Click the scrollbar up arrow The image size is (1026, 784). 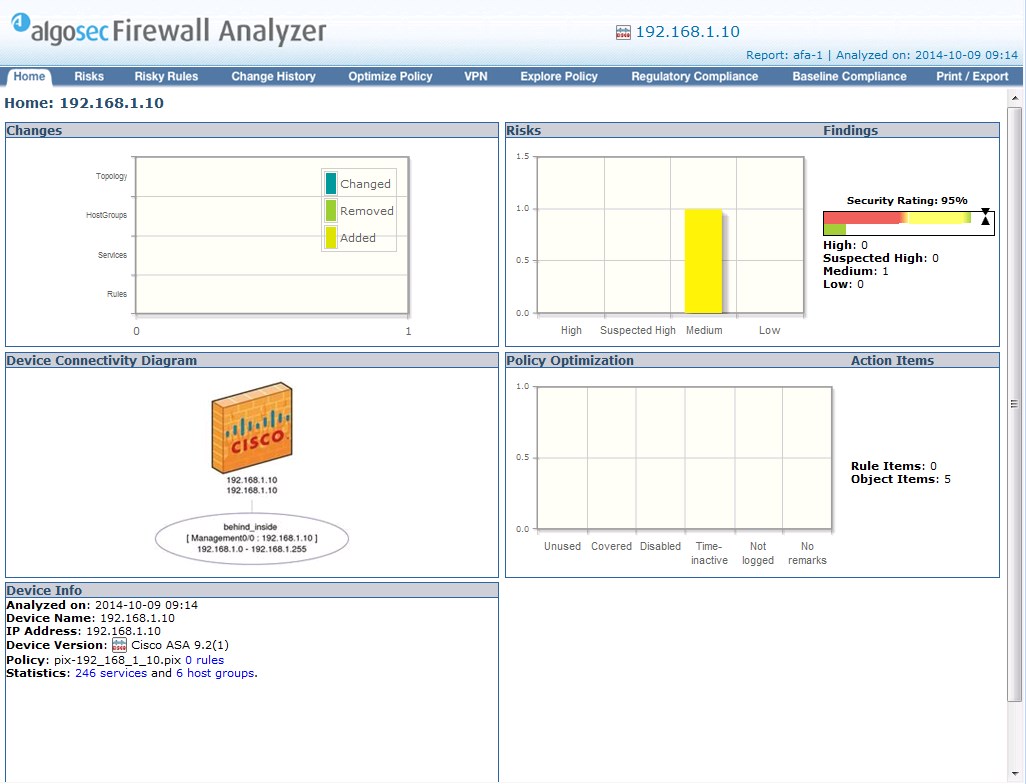pos(1015,98)
